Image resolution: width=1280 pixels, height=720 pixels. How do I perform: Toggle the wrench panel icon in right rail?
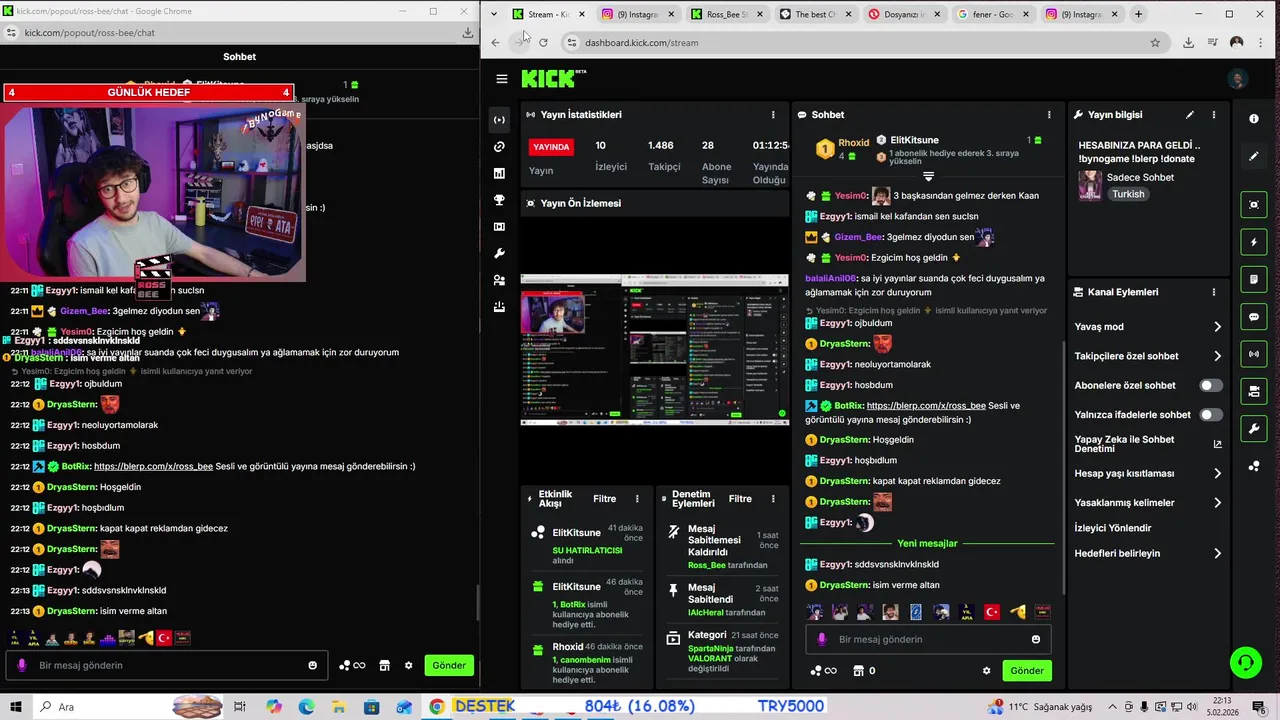[x=1254, y=429]
